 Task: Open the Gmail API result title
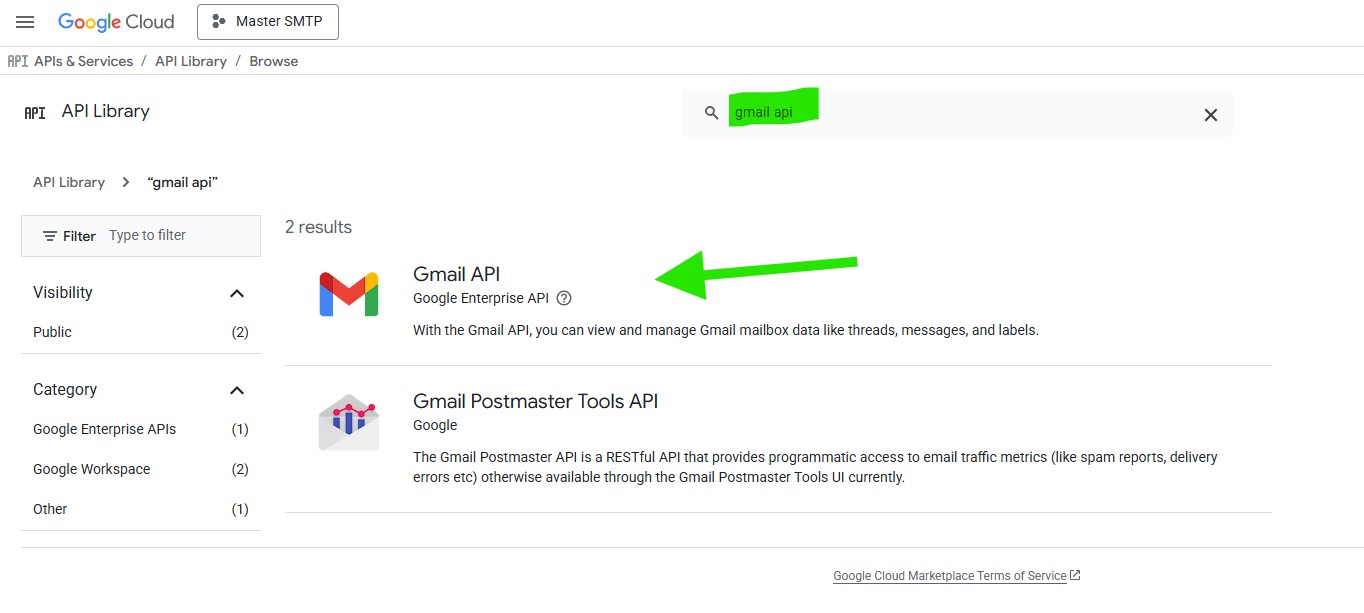[456, 274]
